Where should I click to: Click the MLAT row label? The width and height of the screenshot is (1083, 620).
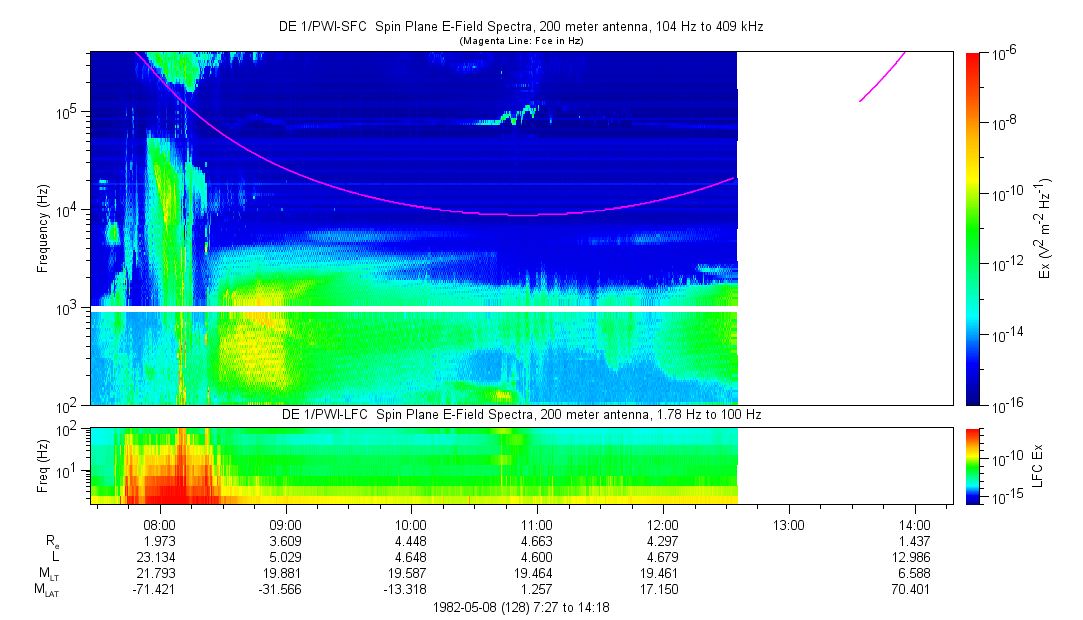[x=45, y=589]
